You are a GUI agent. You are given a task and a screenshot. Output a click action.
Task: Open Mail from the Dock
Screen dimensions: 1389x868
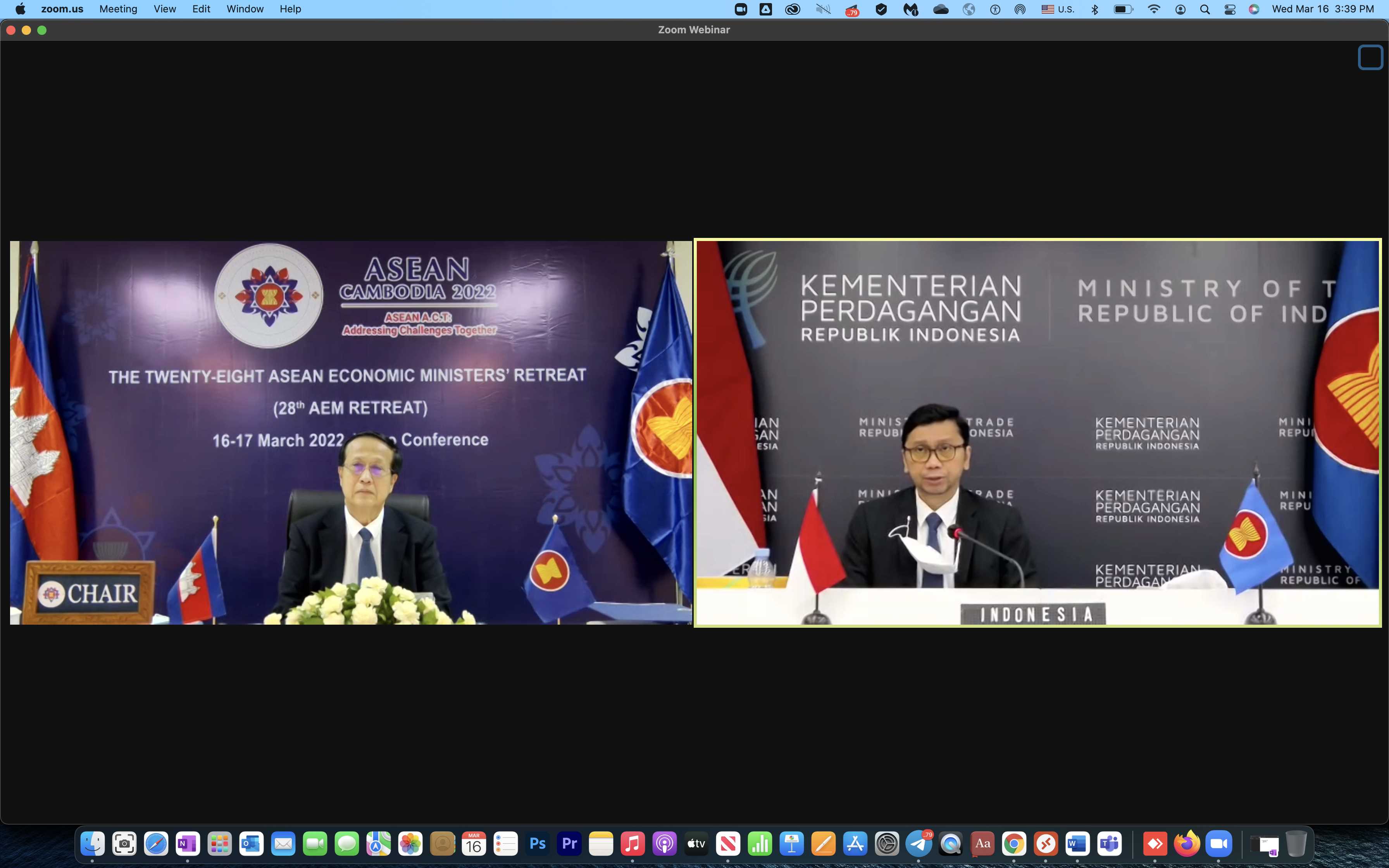point(284,843)
